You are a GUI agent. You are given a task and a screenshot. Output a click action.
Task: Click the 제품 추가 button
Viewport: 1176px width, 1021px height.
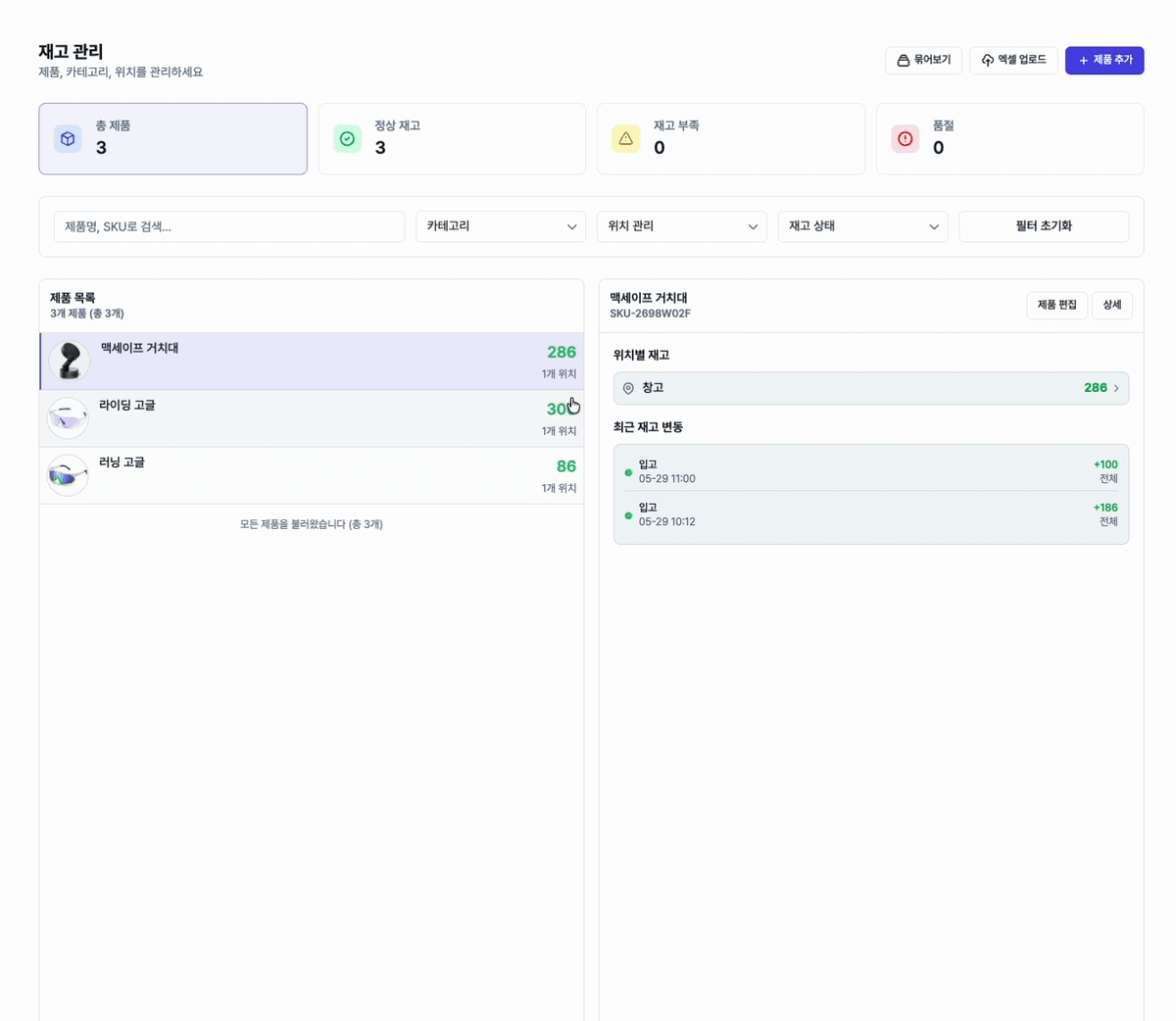[x=1104, y=60]
